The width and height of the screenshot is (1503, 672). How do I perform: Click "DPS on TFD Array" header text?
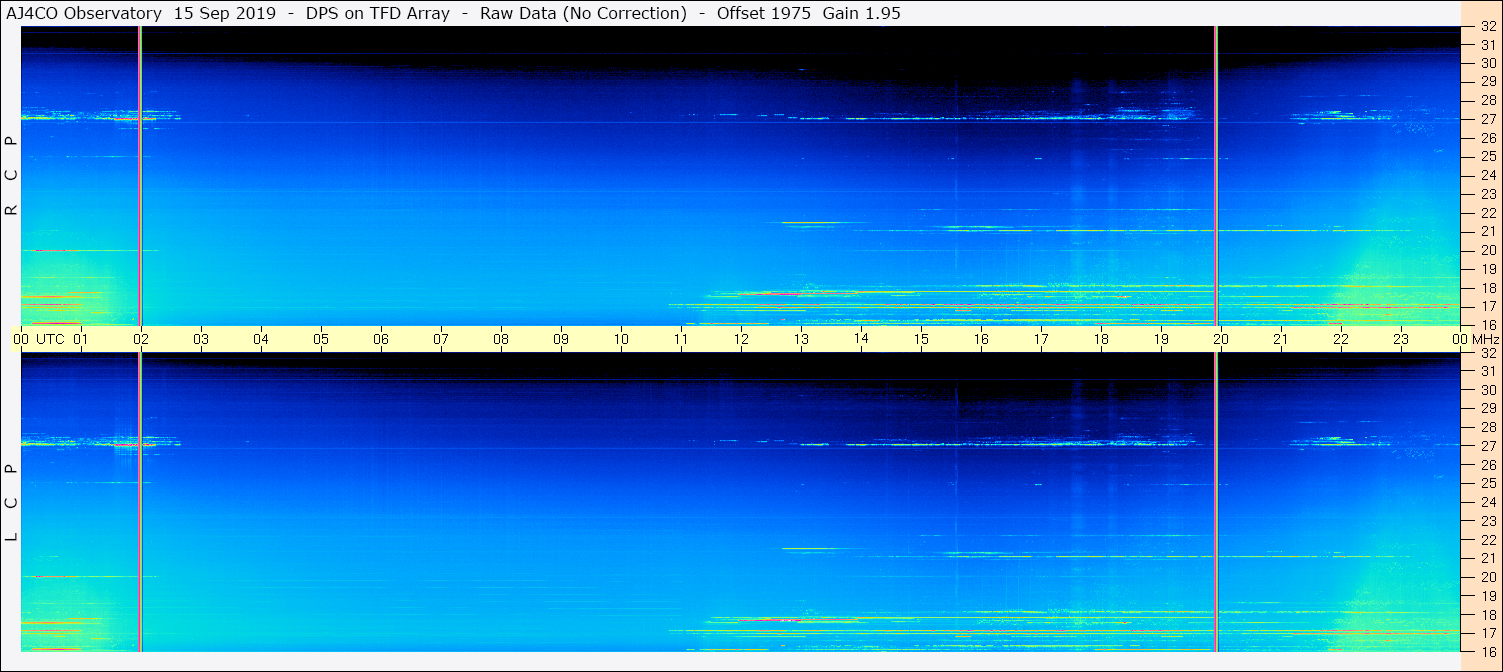[379, 14]
